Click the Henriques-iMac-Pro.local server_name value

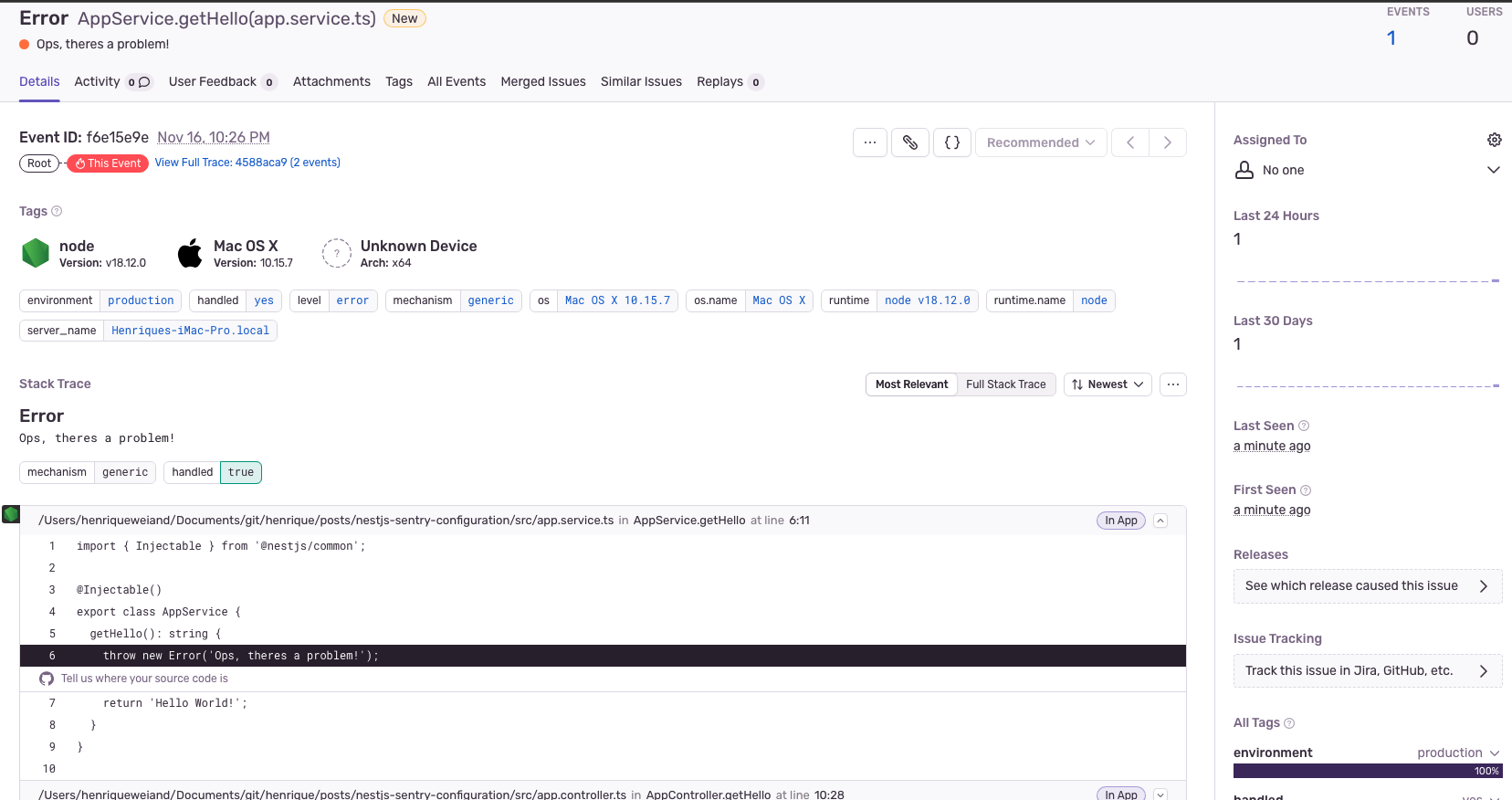(190, 331)
